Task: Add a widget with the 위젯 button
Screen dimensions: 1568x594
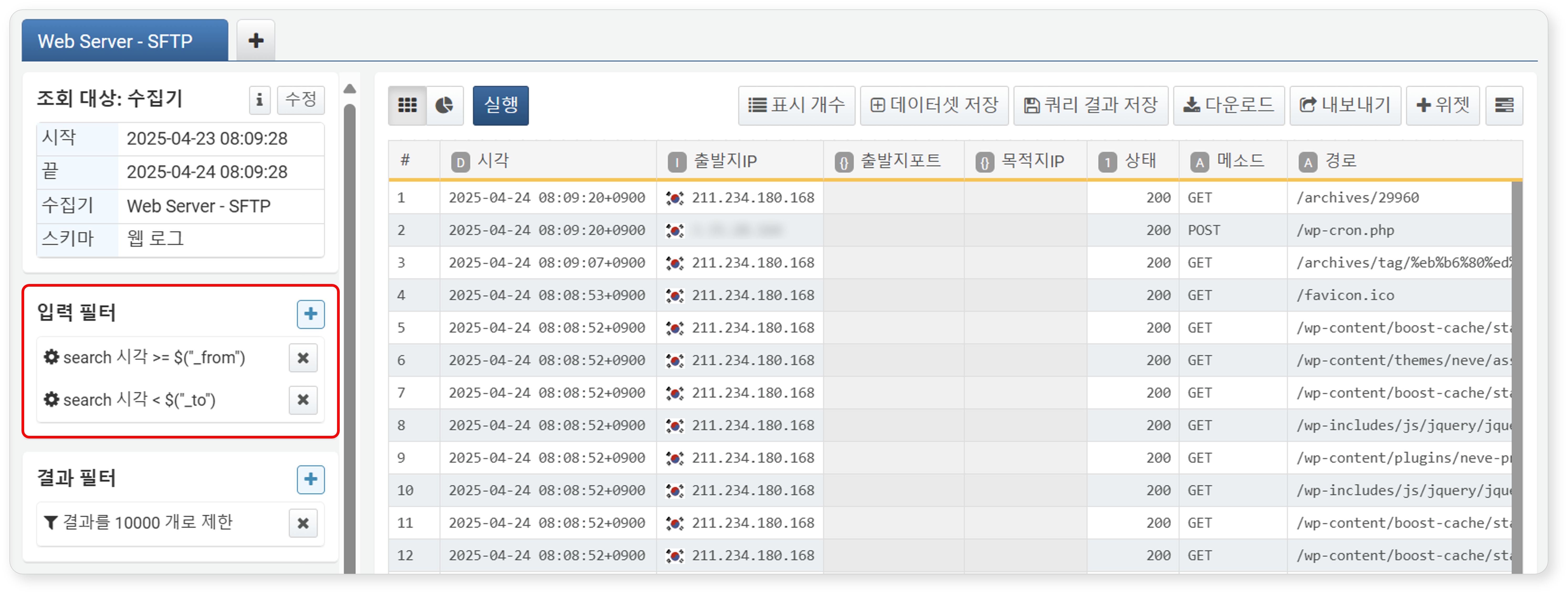Action: (1443, 105)
